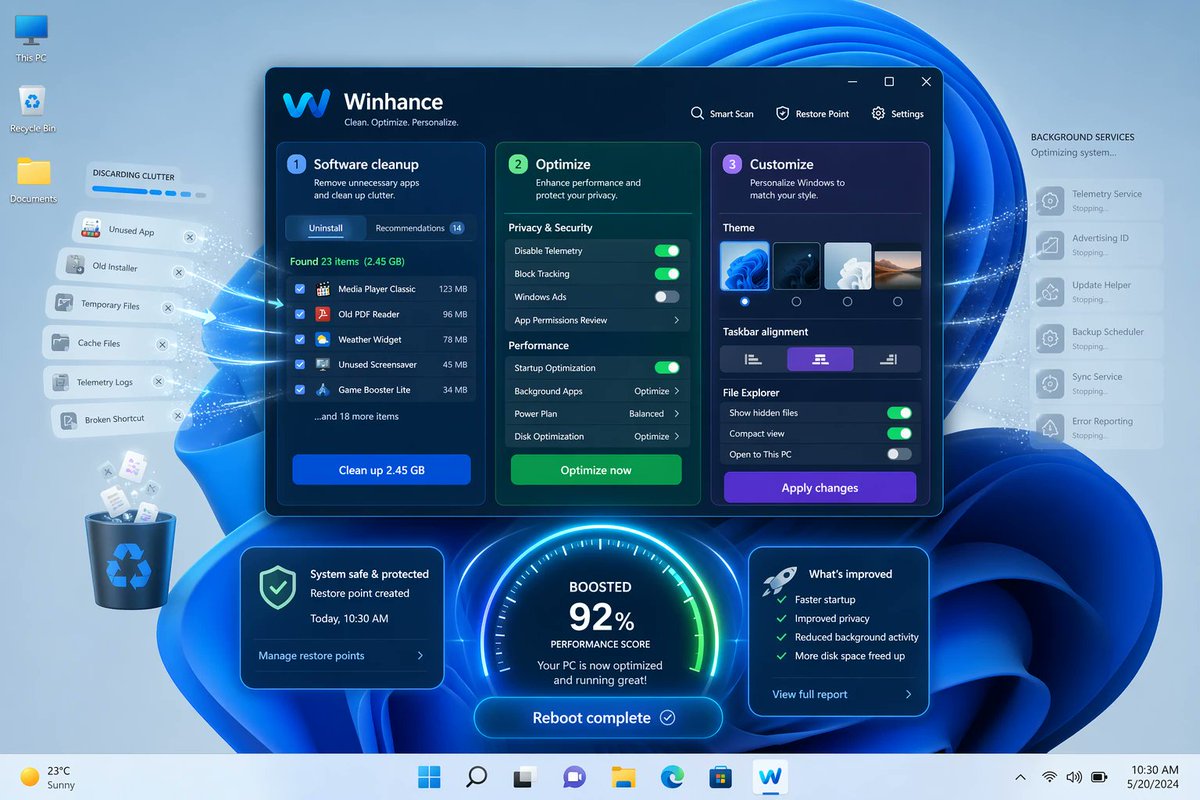The image size is (1200, 800).
Task: Click the Game Booster Lite icon
Action: (323, 390)
